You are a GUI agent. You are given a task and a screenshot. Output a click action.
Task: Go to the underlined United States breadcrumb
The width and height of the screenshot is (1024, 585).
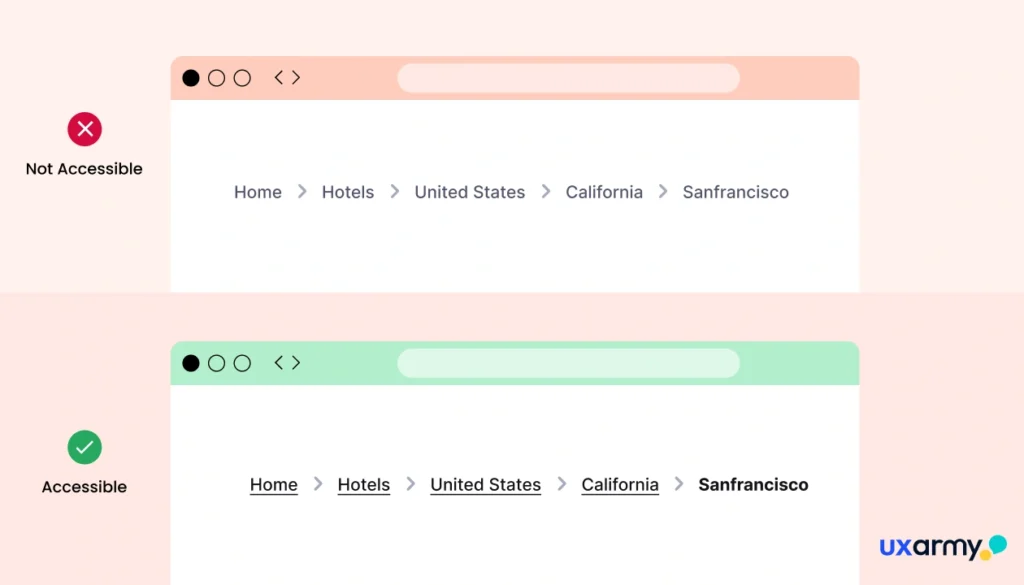click(486, 485)
